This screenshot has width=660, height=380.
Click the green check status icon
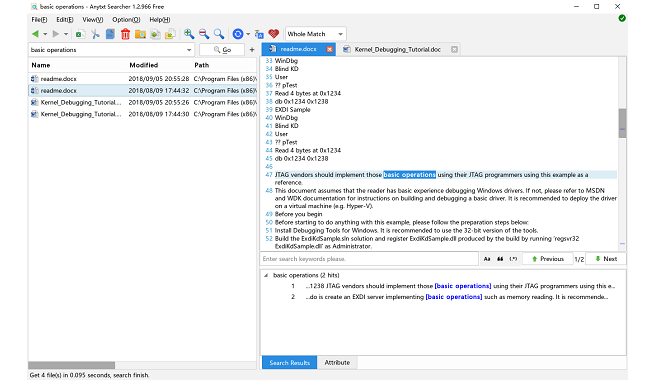pos(622,18)
